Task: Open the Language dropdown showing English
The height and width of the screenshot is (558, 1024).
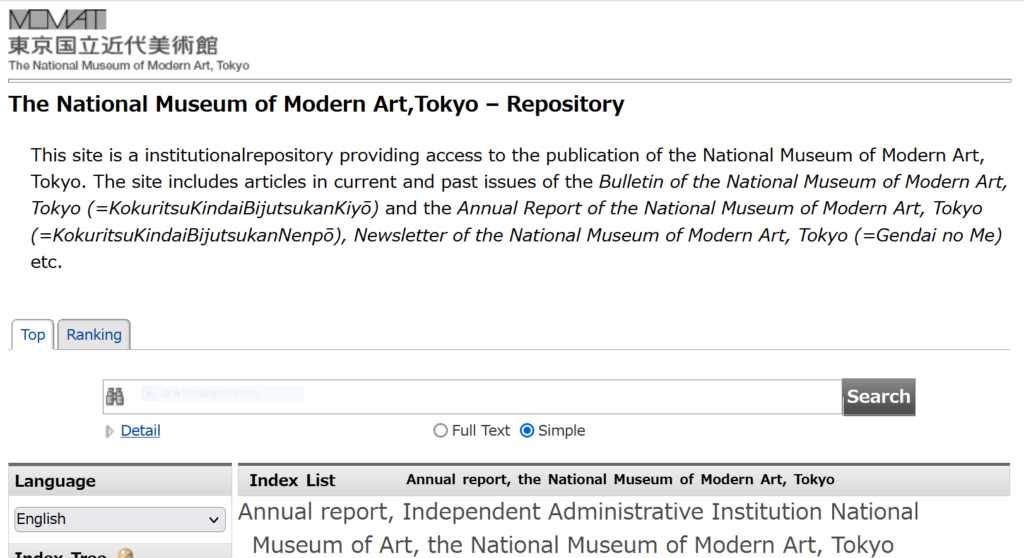Action: [120, 519]
